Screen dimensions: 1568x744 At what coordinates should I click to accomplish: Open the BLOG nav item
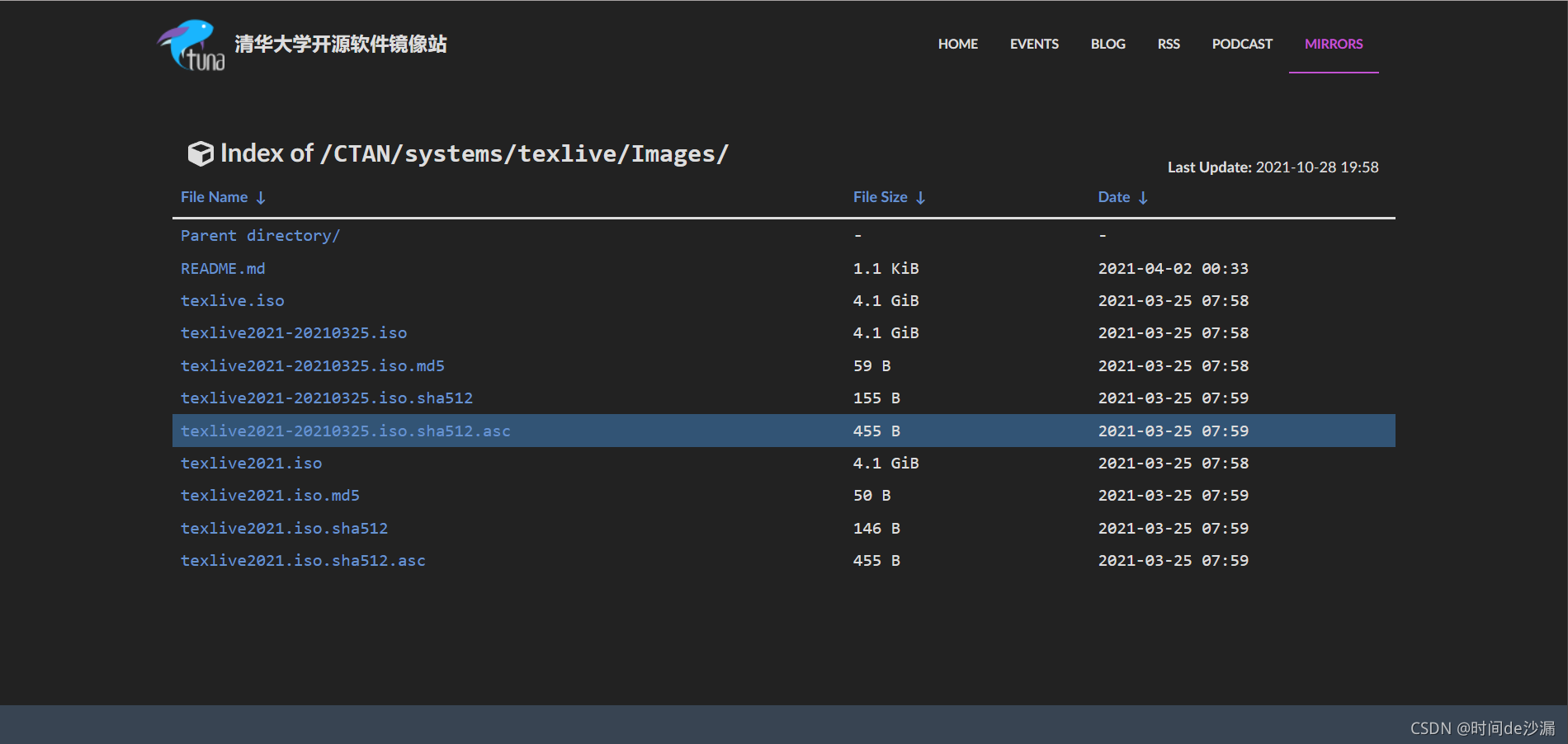coord(1108,44)
